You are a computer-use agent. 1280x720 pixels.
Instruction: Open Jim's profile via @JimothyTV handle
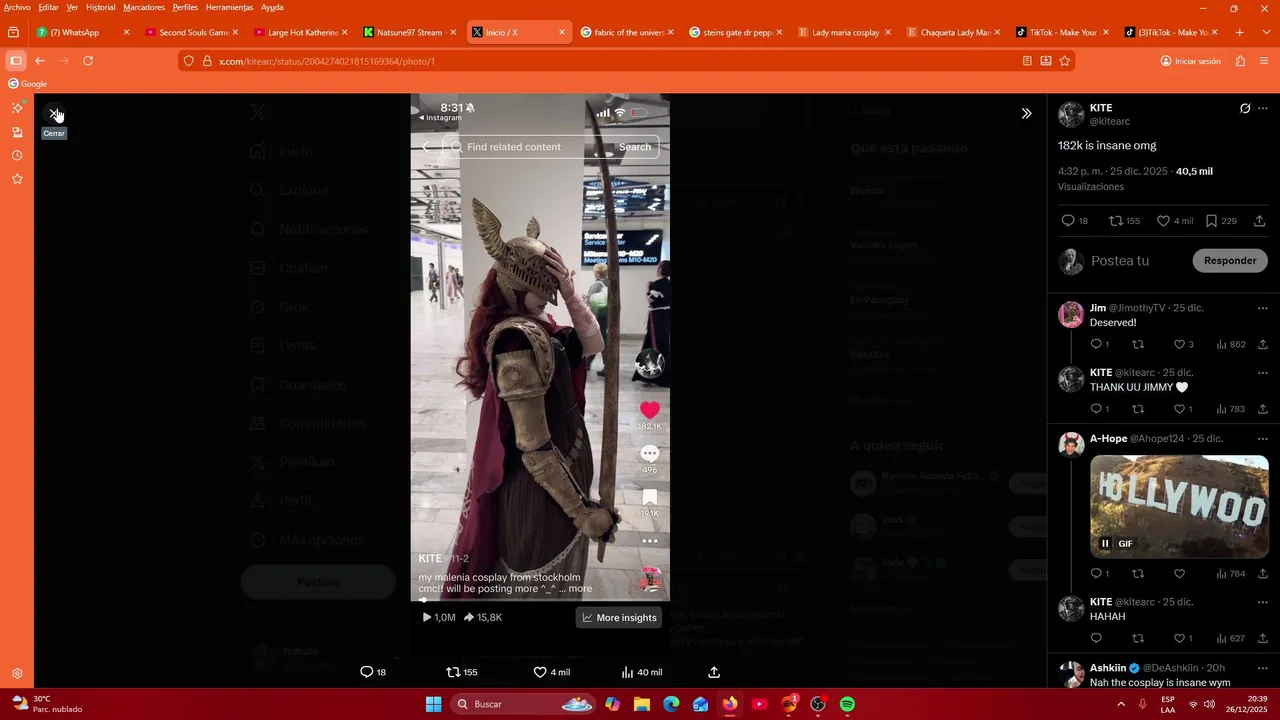[x=1137, y=308]
